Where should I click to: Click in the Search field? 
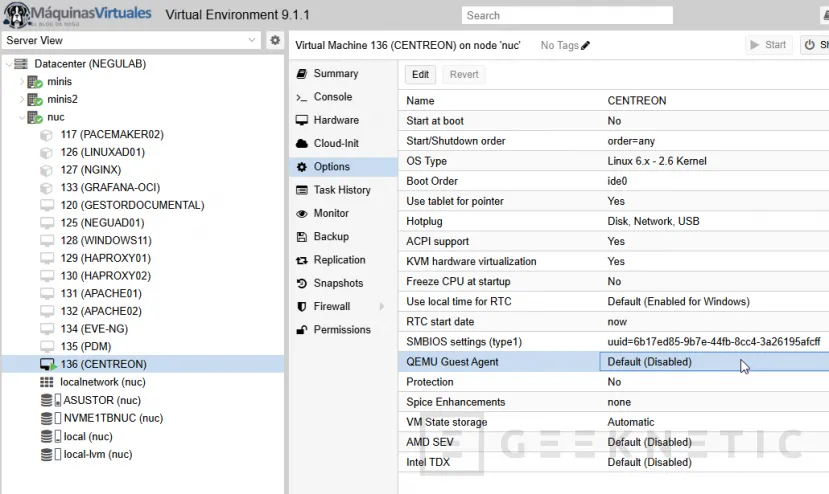click(x=567, y=15)
